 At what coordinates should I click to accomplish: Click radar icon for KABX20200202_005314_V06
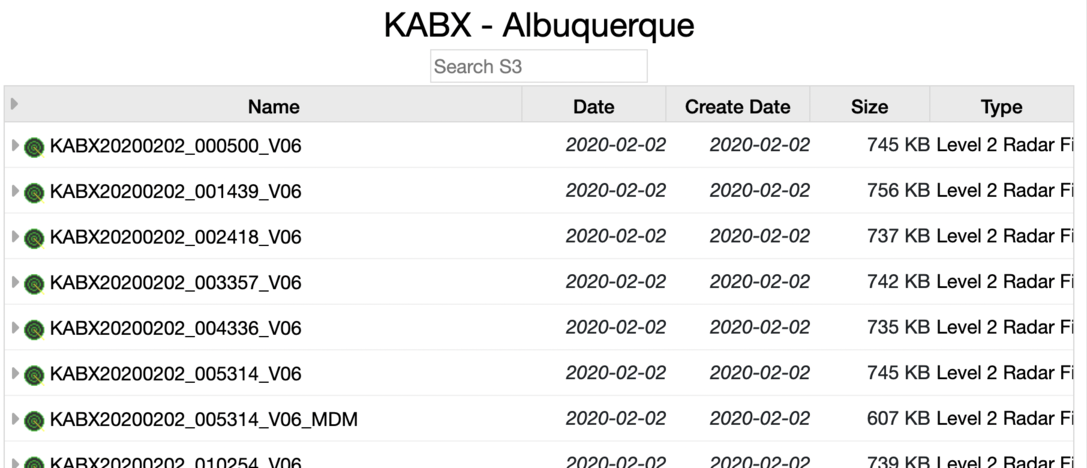pos(35,375)
